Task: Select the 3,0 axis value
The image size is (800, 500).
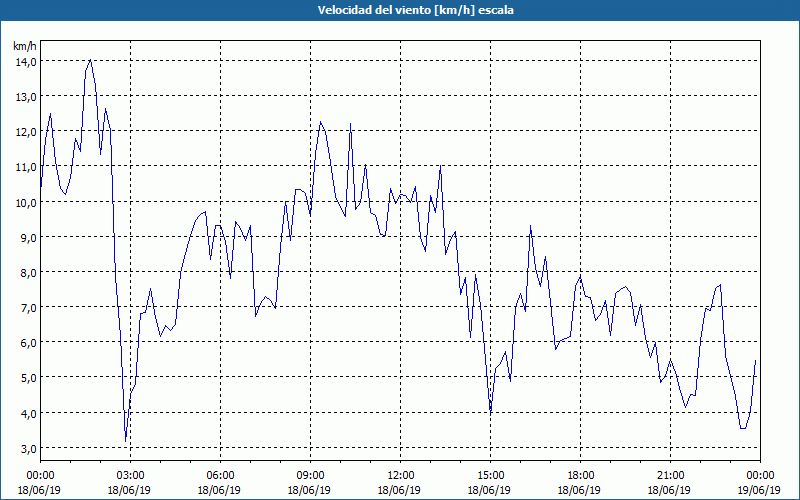Action: click(x=28, y=448)
